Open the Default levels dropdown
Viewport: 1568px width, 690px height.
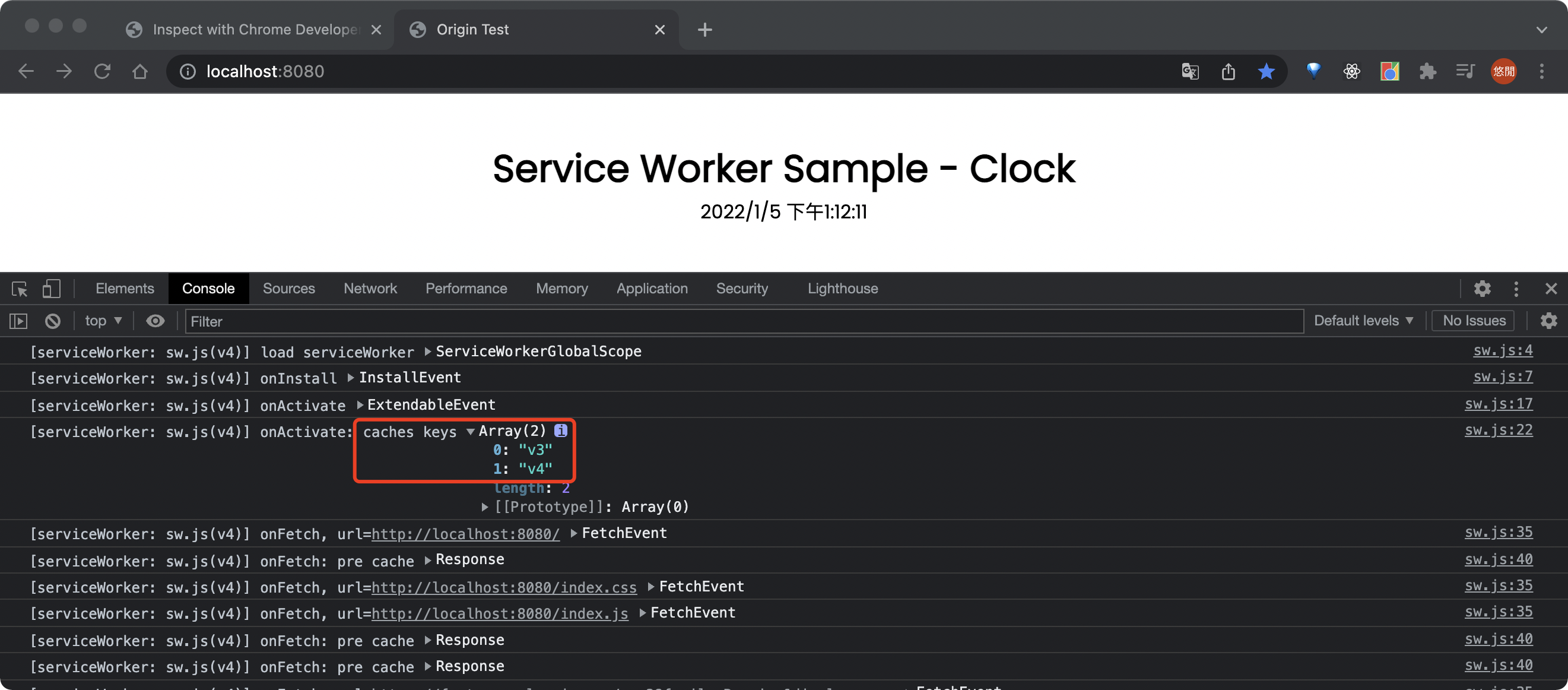[x=1363, y=320]
